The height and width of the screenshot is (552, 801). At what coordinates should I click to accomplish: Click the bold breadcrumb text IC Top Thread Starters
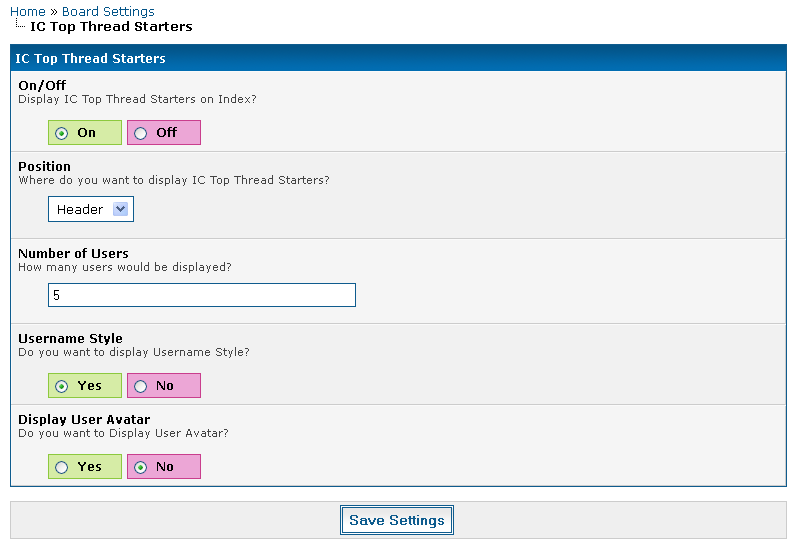tap(111, 26)
